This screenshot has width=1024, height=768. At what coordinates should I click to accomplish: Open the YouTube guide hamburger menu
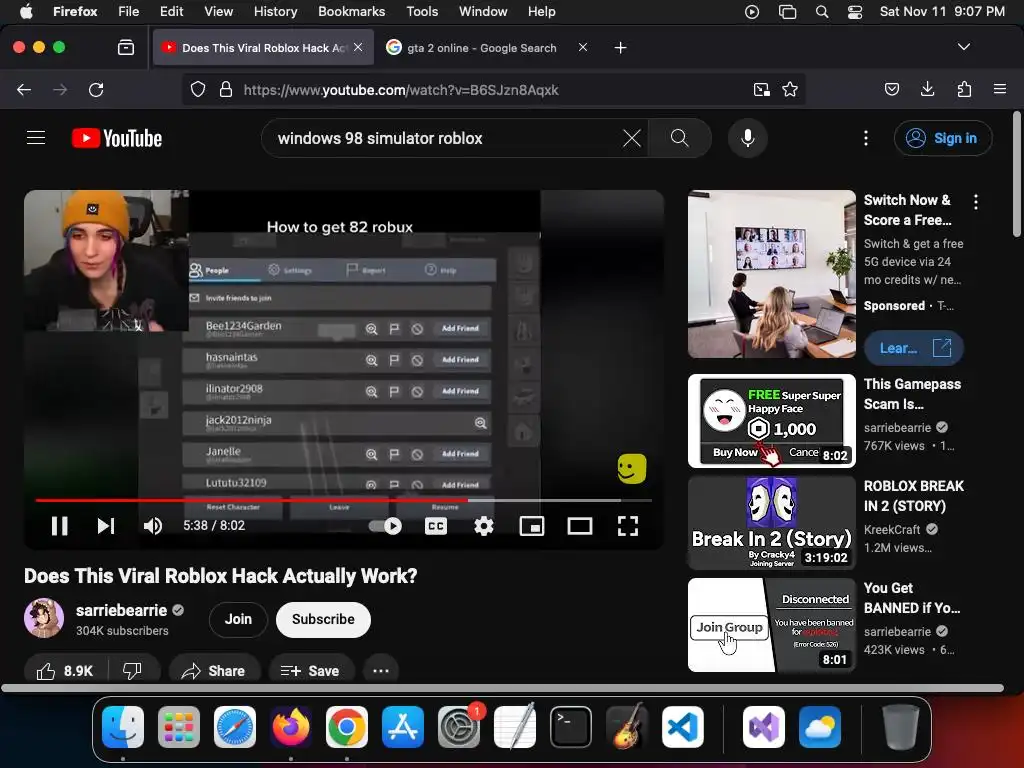pos(36,138)
